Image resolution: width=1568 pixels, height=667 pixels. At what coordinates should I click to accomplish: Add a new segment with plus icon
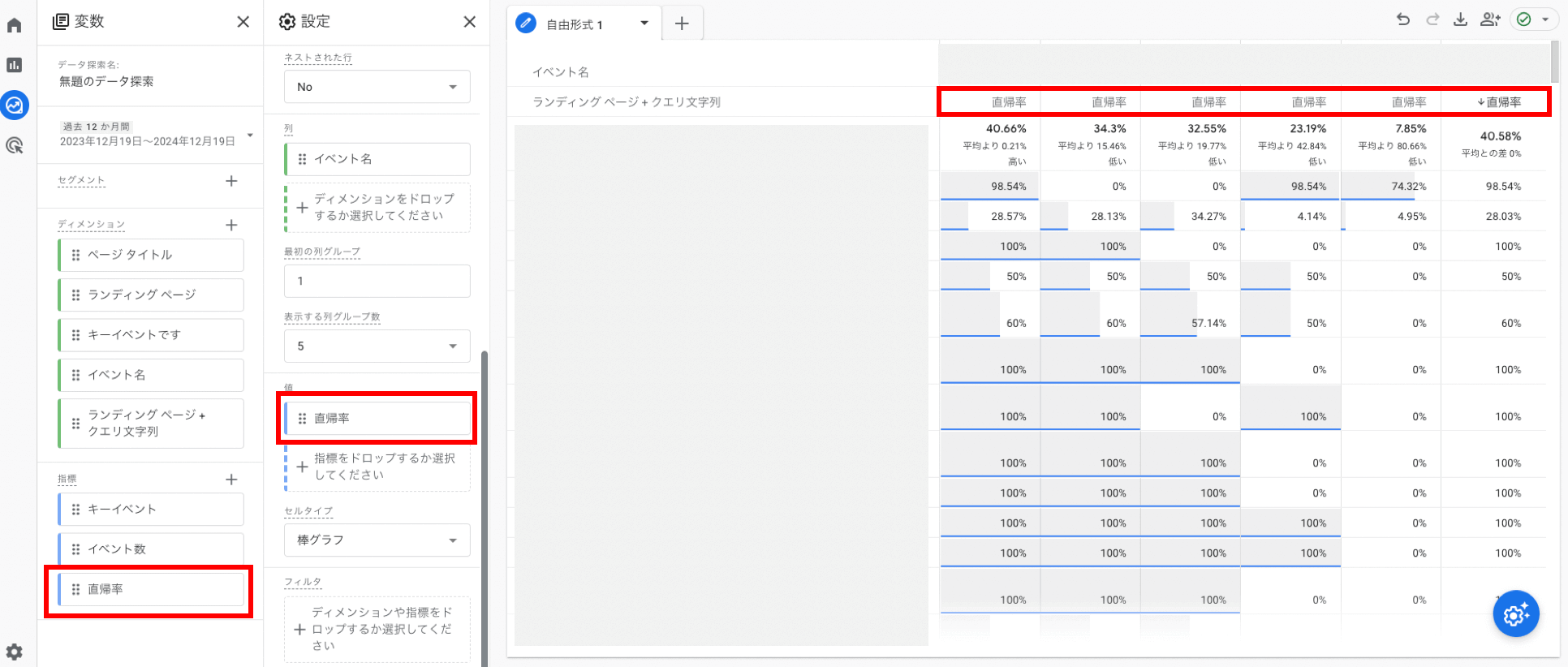pyautogui.click(x=231, y=181)
